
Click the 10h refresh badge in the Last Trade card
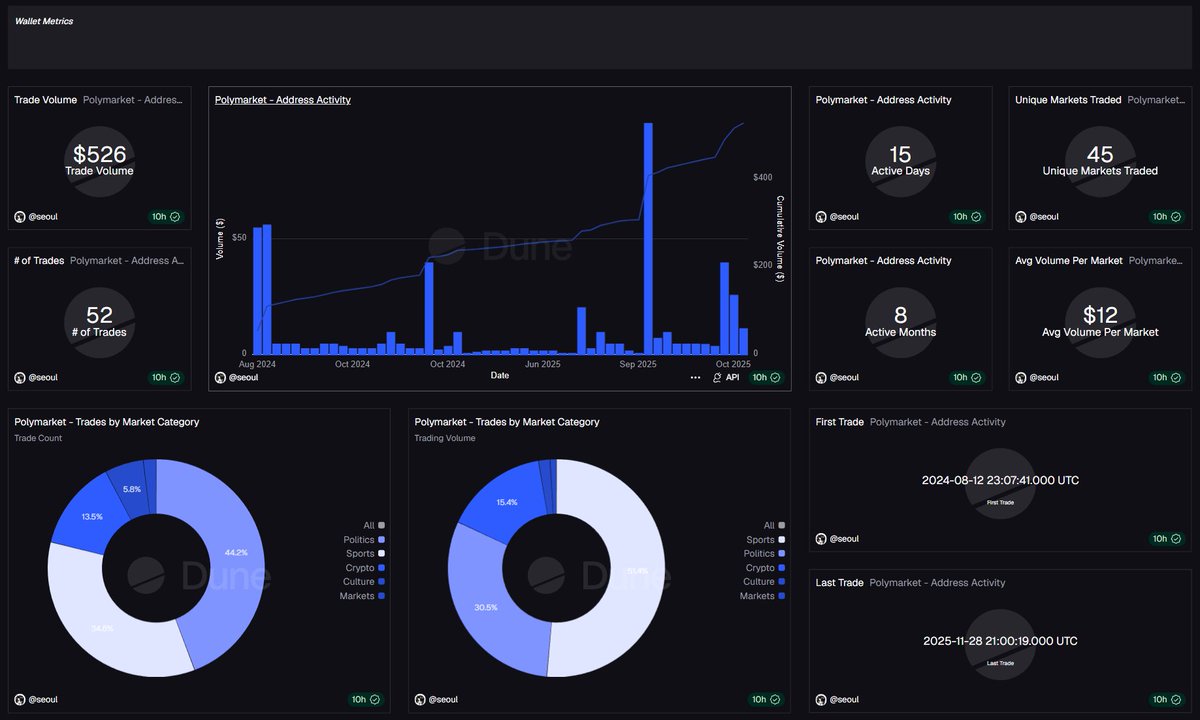click(x=1167, y=699)
